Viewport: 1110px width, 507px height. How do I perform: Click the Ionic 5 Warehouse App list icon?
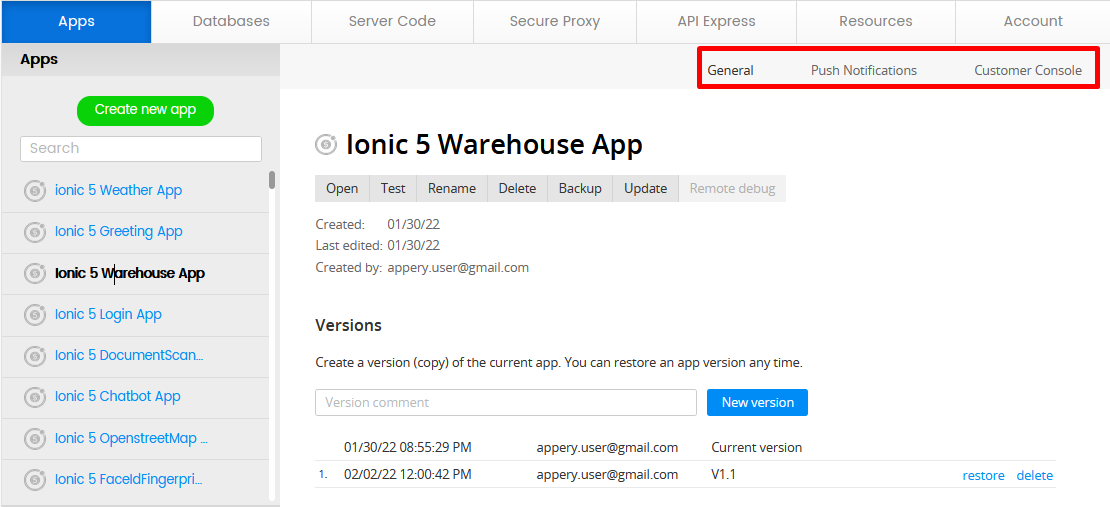(35, 273)
